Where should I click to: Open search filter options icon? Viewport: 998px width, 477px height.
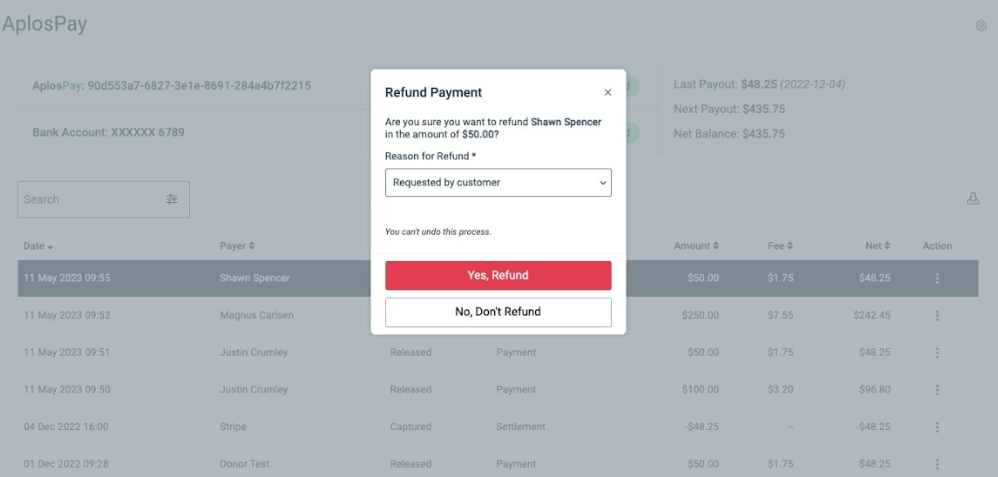pos(172,199)
